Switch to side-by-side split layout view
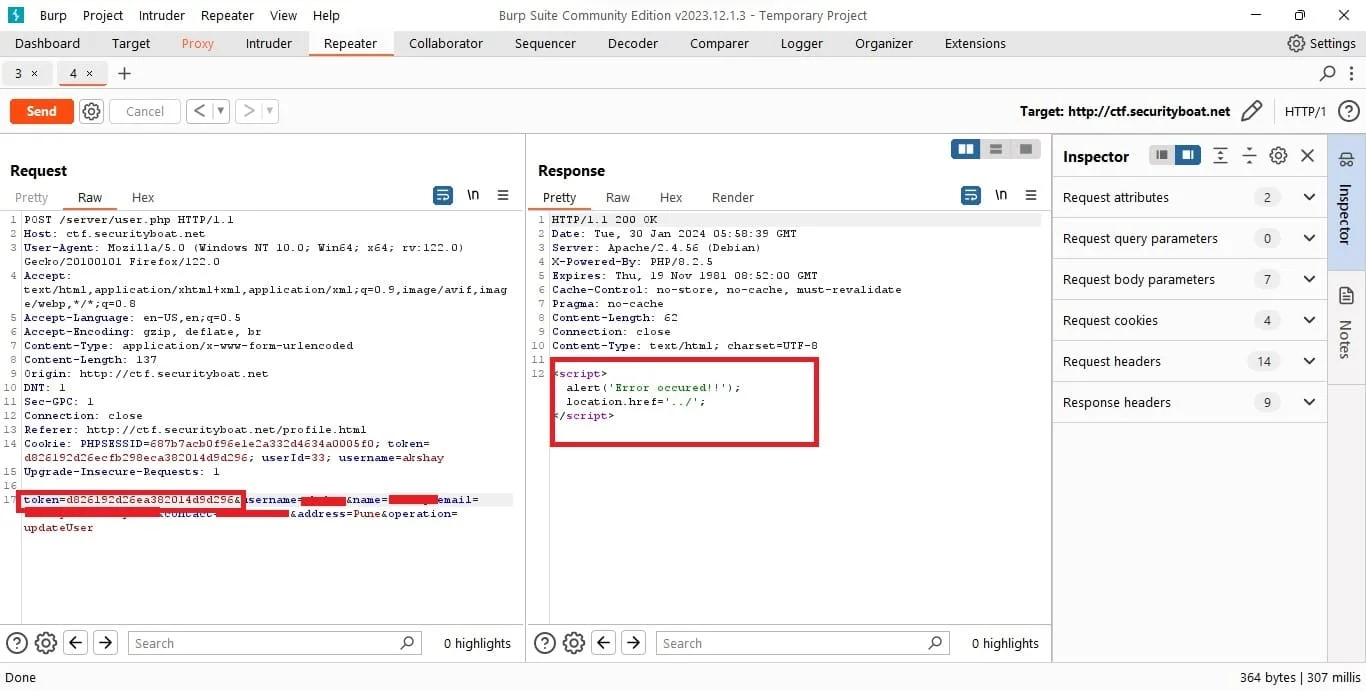Image resolution: width=1366 pixels, height=691 pixels. point(966,149)
